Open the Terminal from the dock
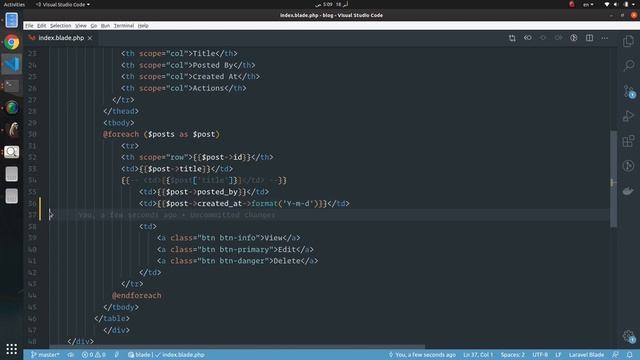640x360 pixels. tap(11, 86)
